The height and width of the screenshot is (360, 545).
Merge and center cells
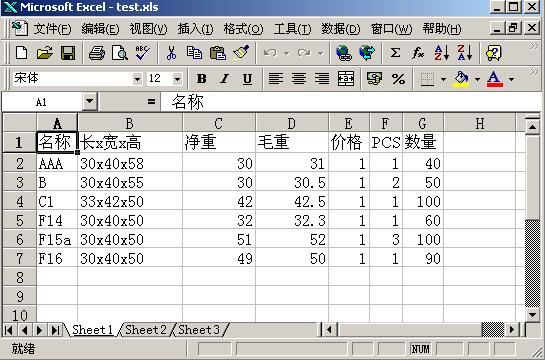pos(346,79)
